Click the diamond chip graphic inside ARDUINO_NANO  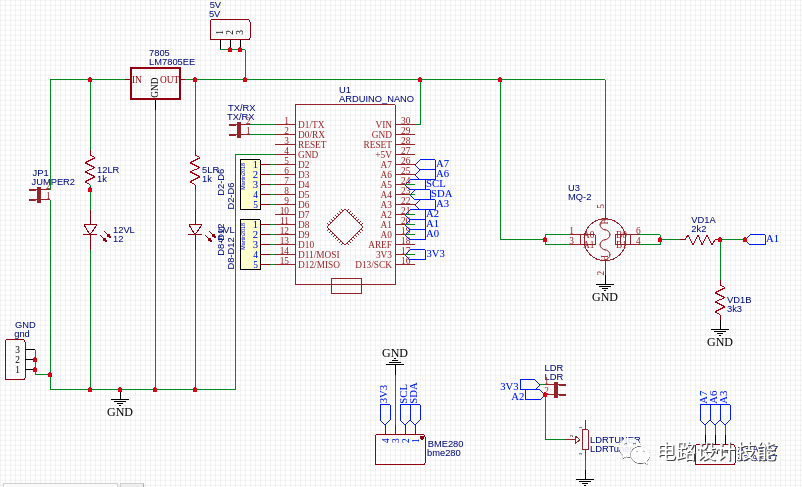point(345,227)
